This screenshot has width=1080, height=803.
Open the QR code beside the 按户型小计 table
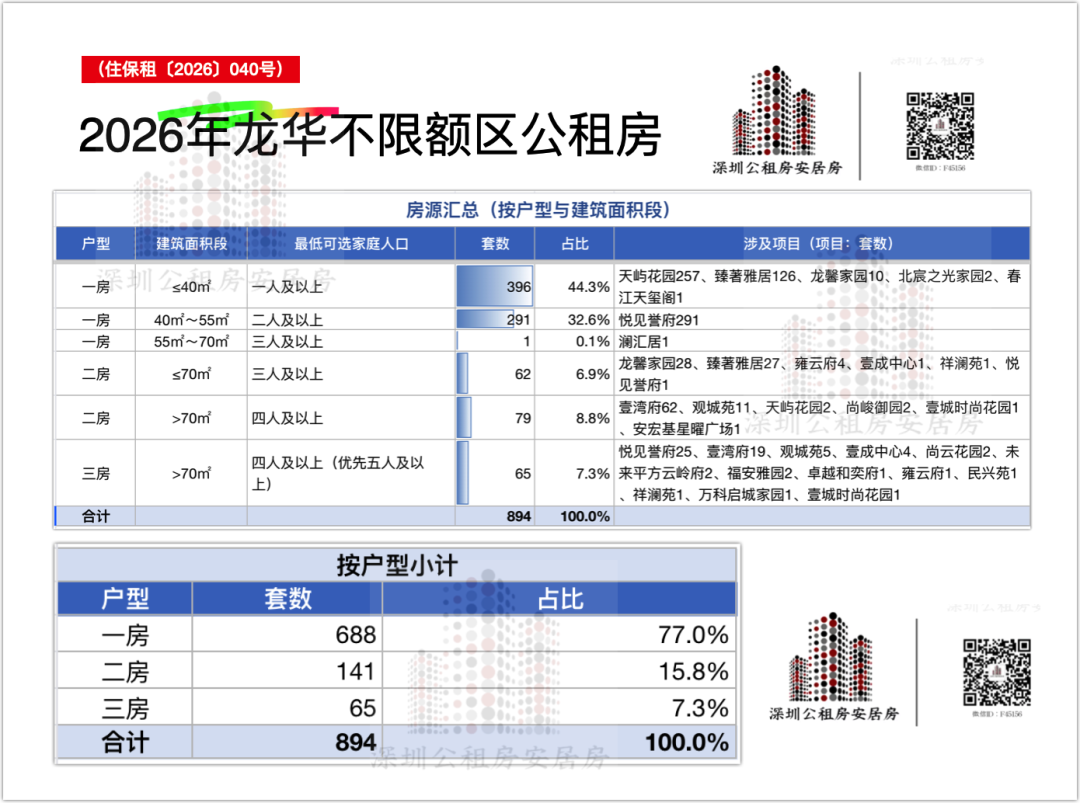tap(997, 673)
